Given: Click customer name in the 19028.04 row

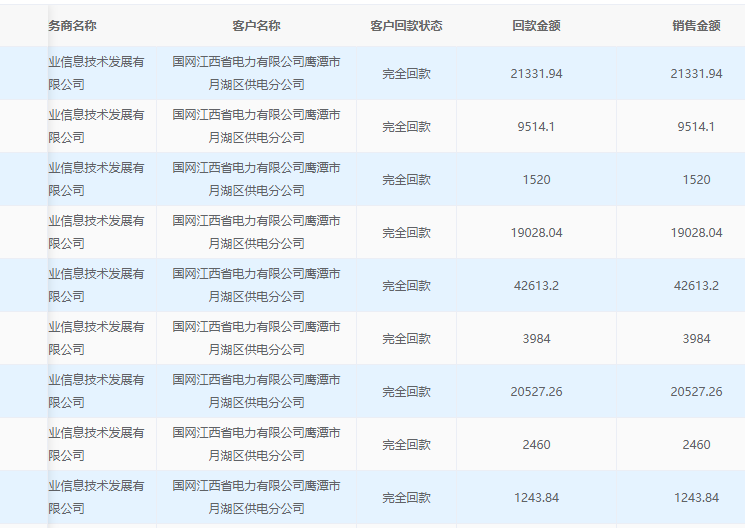Looking at the screenshot, I should coord(256,232).
